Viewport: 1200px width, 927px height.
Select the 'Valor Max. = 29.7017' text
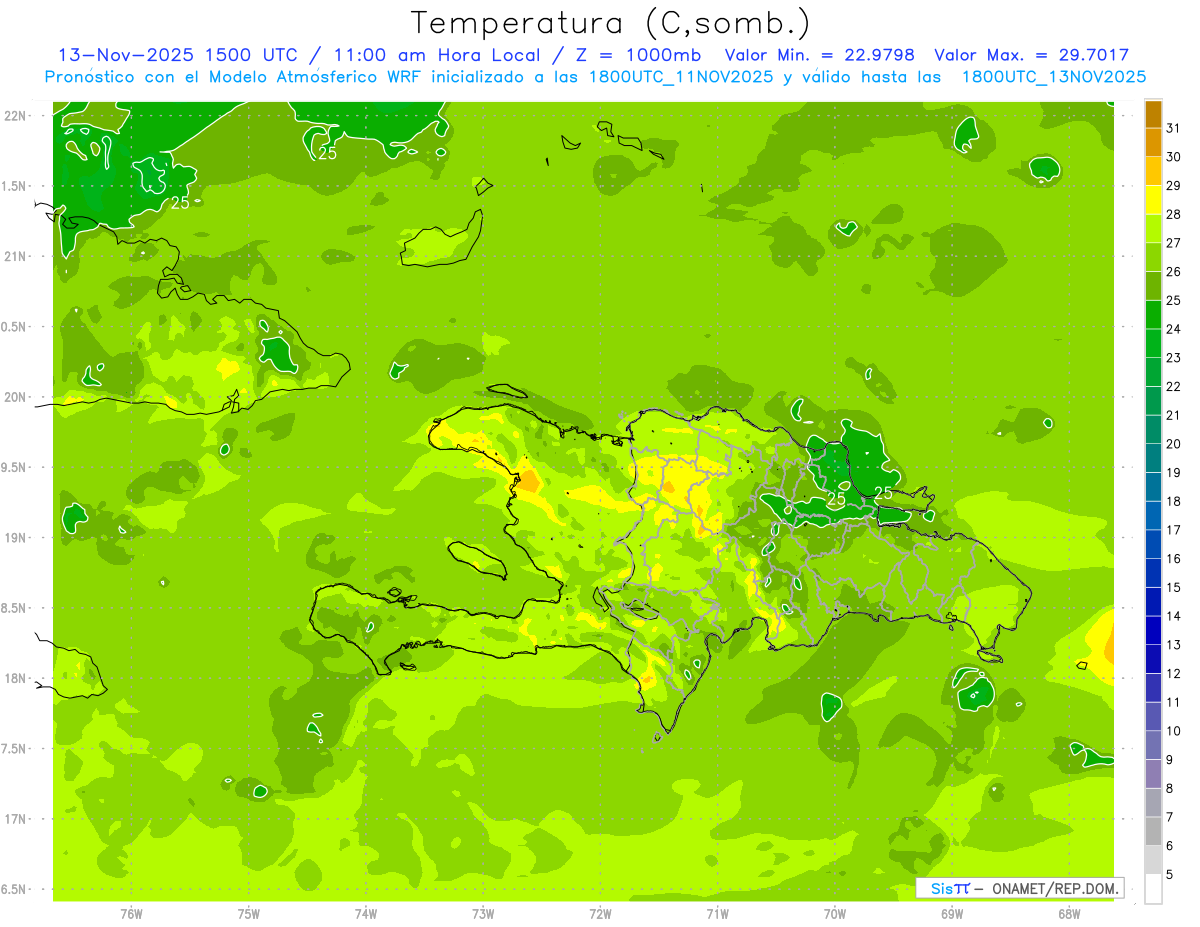tap(1031, 55)
